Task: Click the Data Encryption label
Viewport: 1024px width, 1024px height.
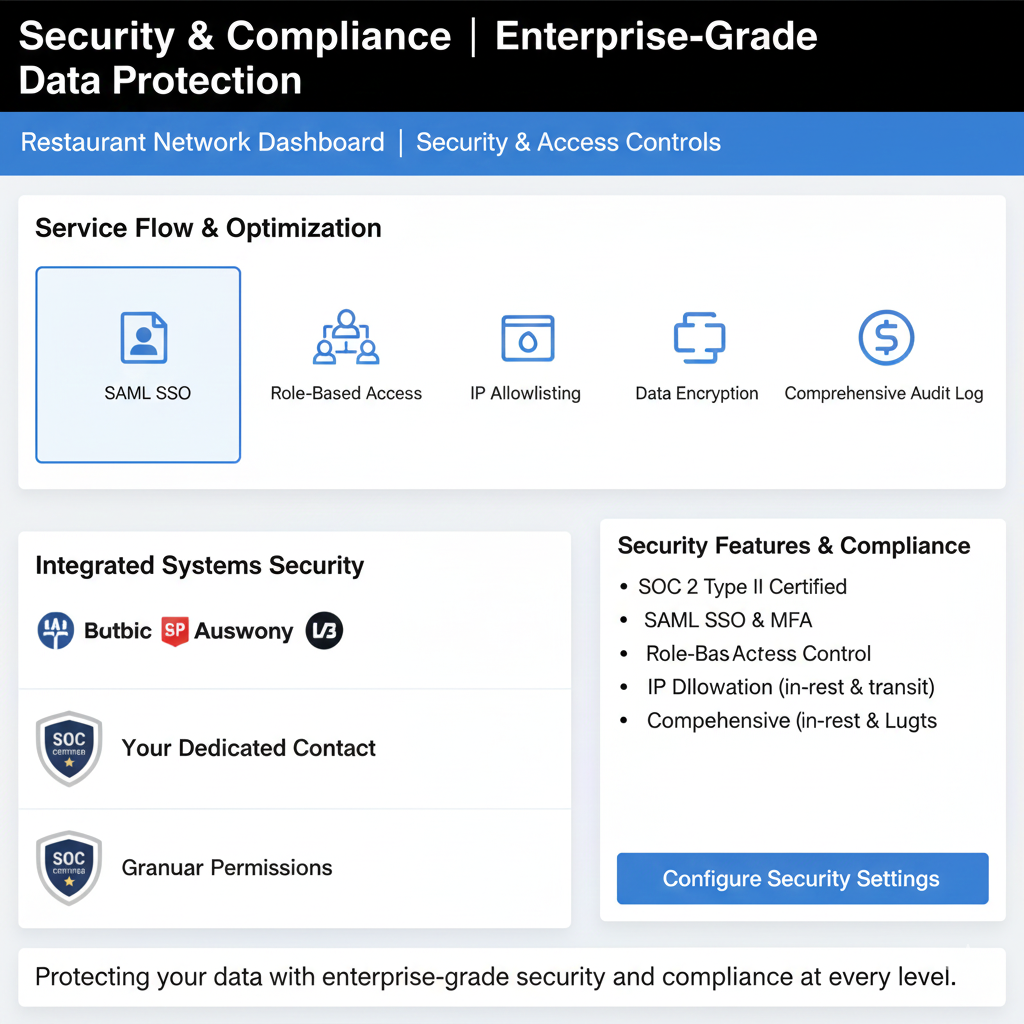Action: [x=697, y=393]
